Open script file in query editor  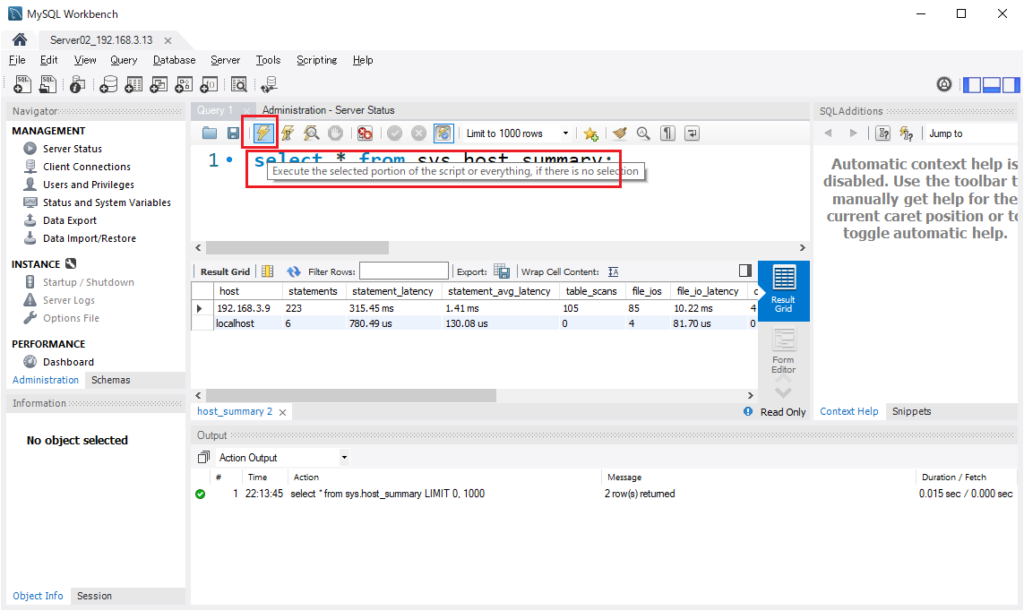tap(209, 133)
